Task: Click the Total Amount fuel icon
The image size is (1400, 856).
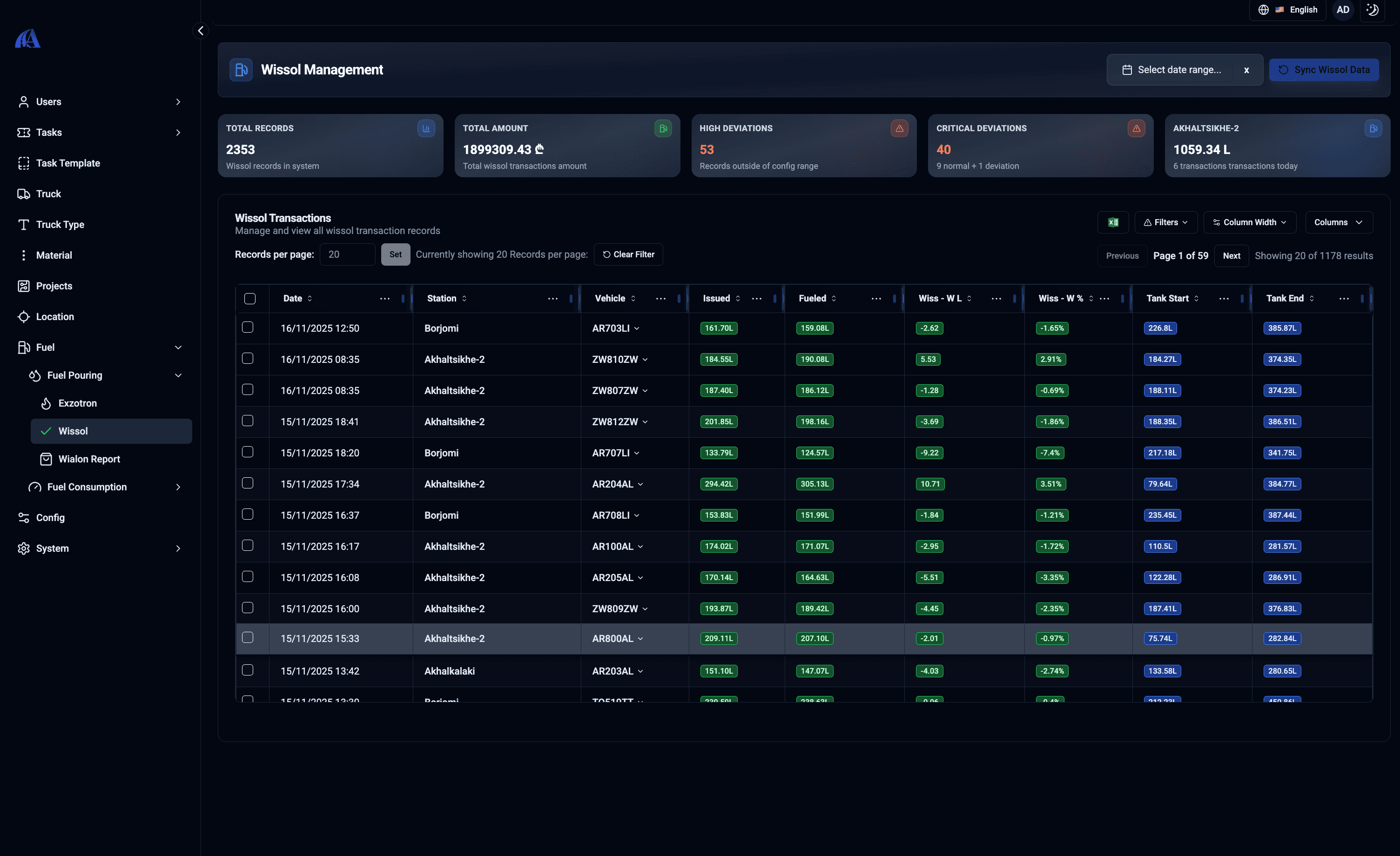Action: point(662,128)
